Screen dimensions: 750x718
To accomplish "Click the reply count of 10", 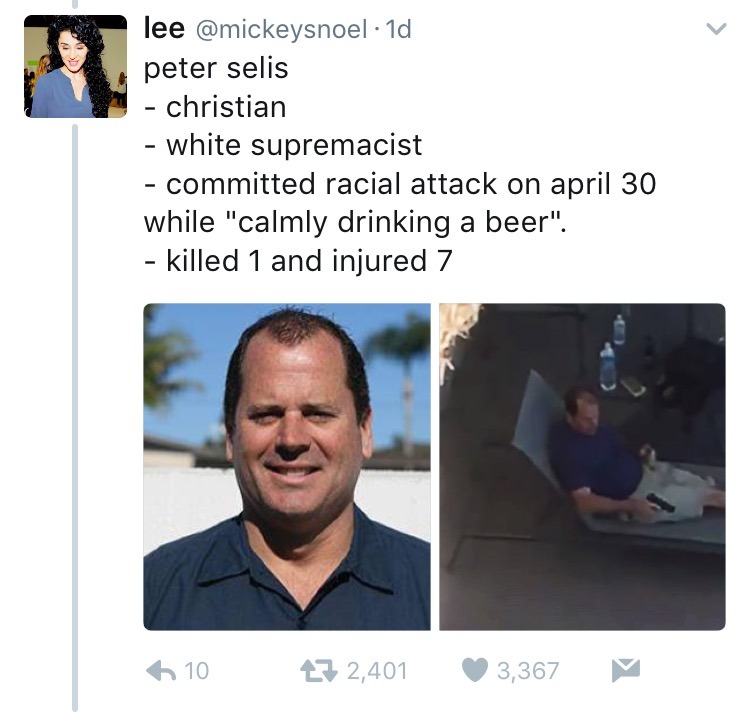I will click(x=197, y=670).
